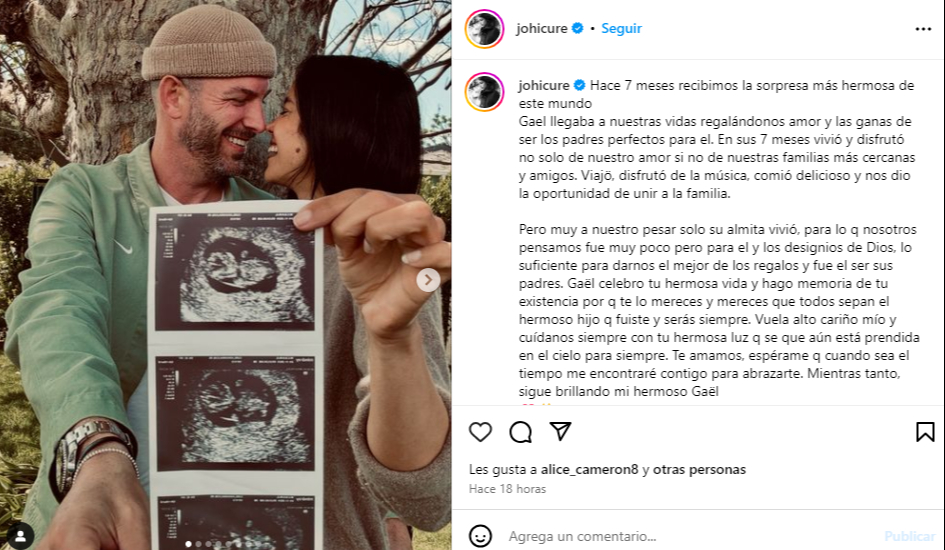The width and height of the screenshot is (945, 550).
Task: Go to next photo with arrow
Action: [428, 280]
